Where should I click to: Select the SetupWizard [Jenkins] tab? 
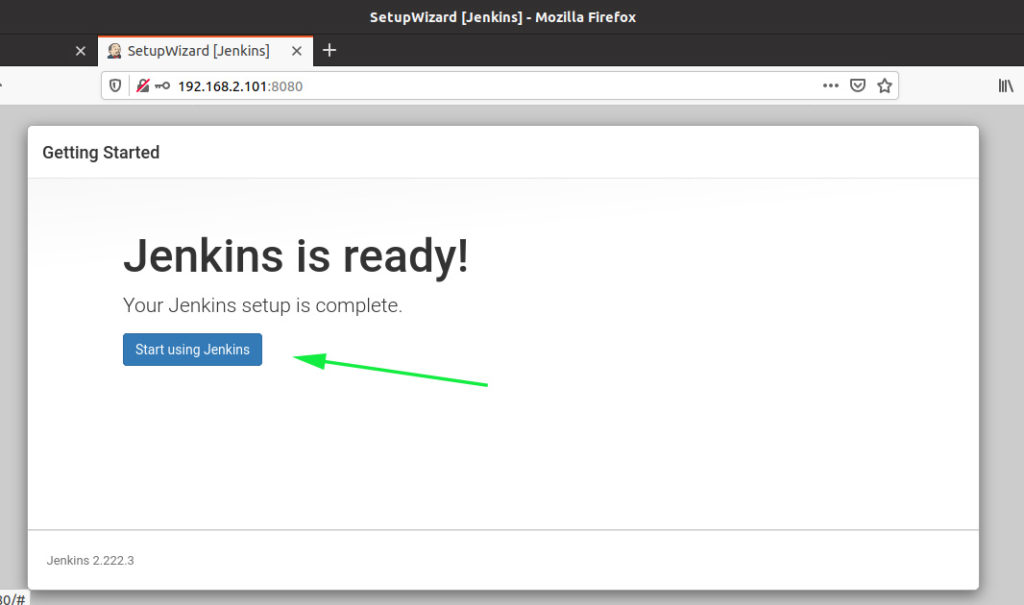(x=205, y=51)
